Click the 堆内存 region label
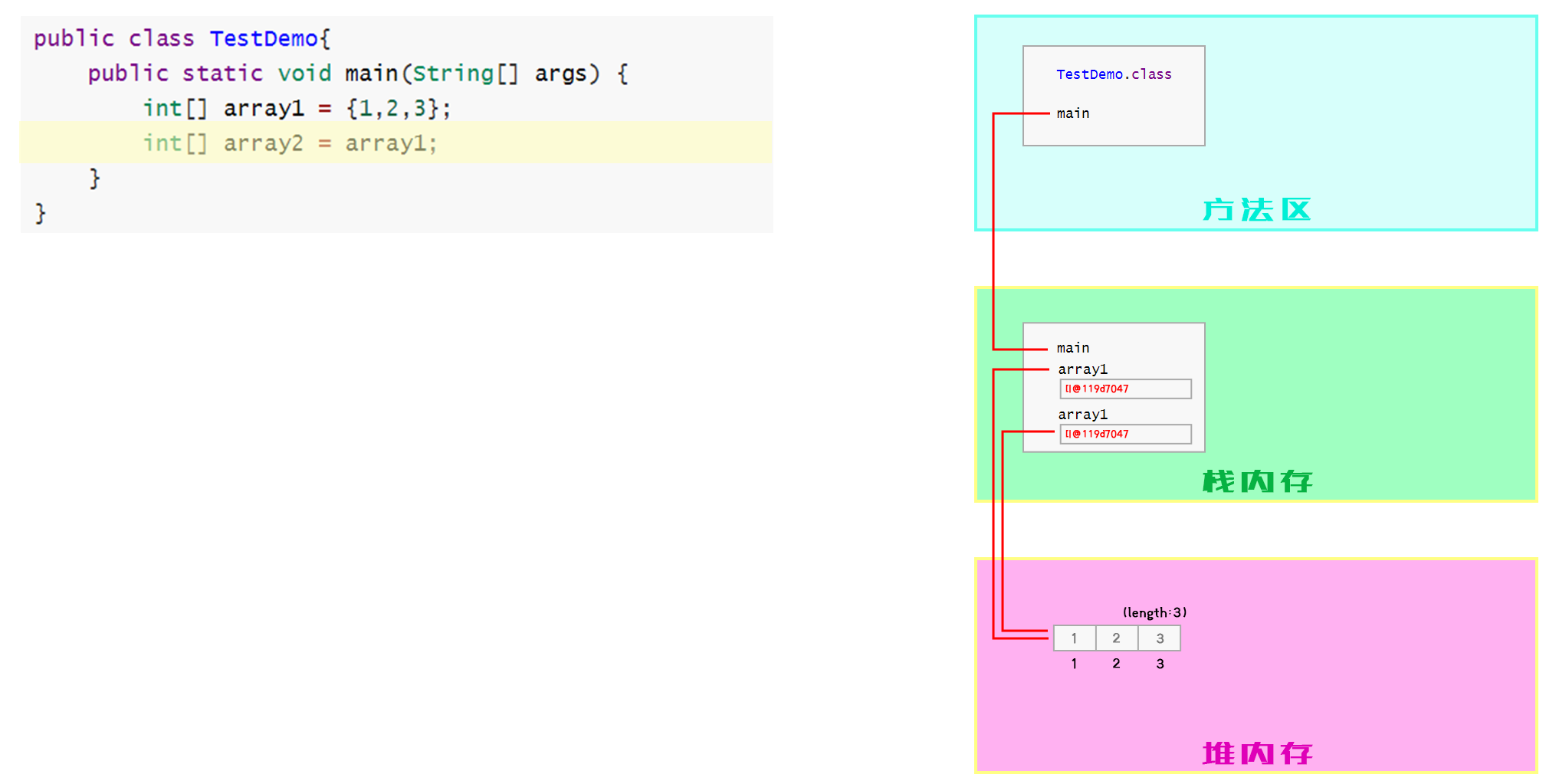The height and width of the screenshot is (784, 1546). click(x=1256, y=753)
